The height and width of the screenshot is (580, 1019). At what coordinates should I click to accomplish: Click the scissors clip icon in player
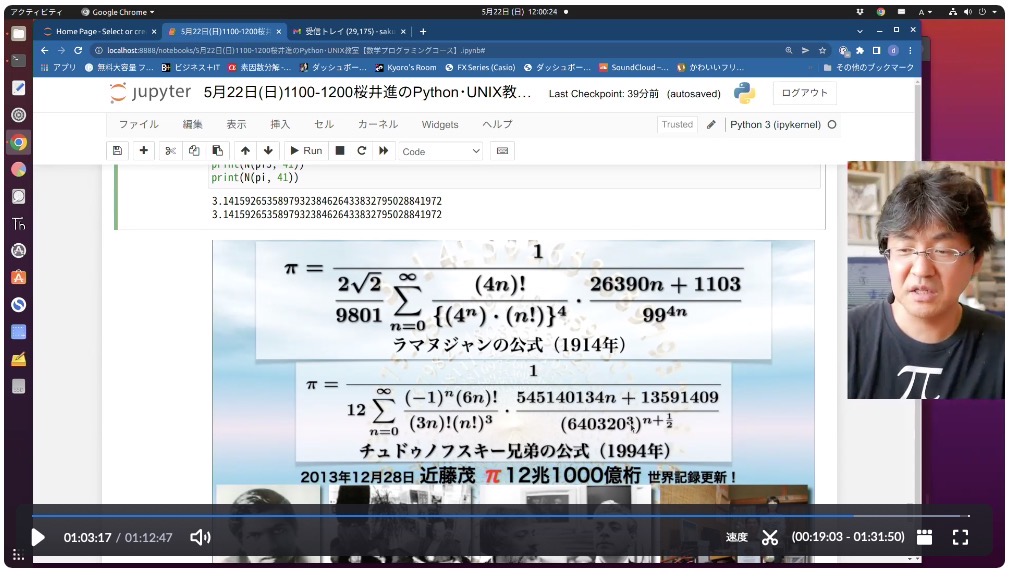click(770, 537)
